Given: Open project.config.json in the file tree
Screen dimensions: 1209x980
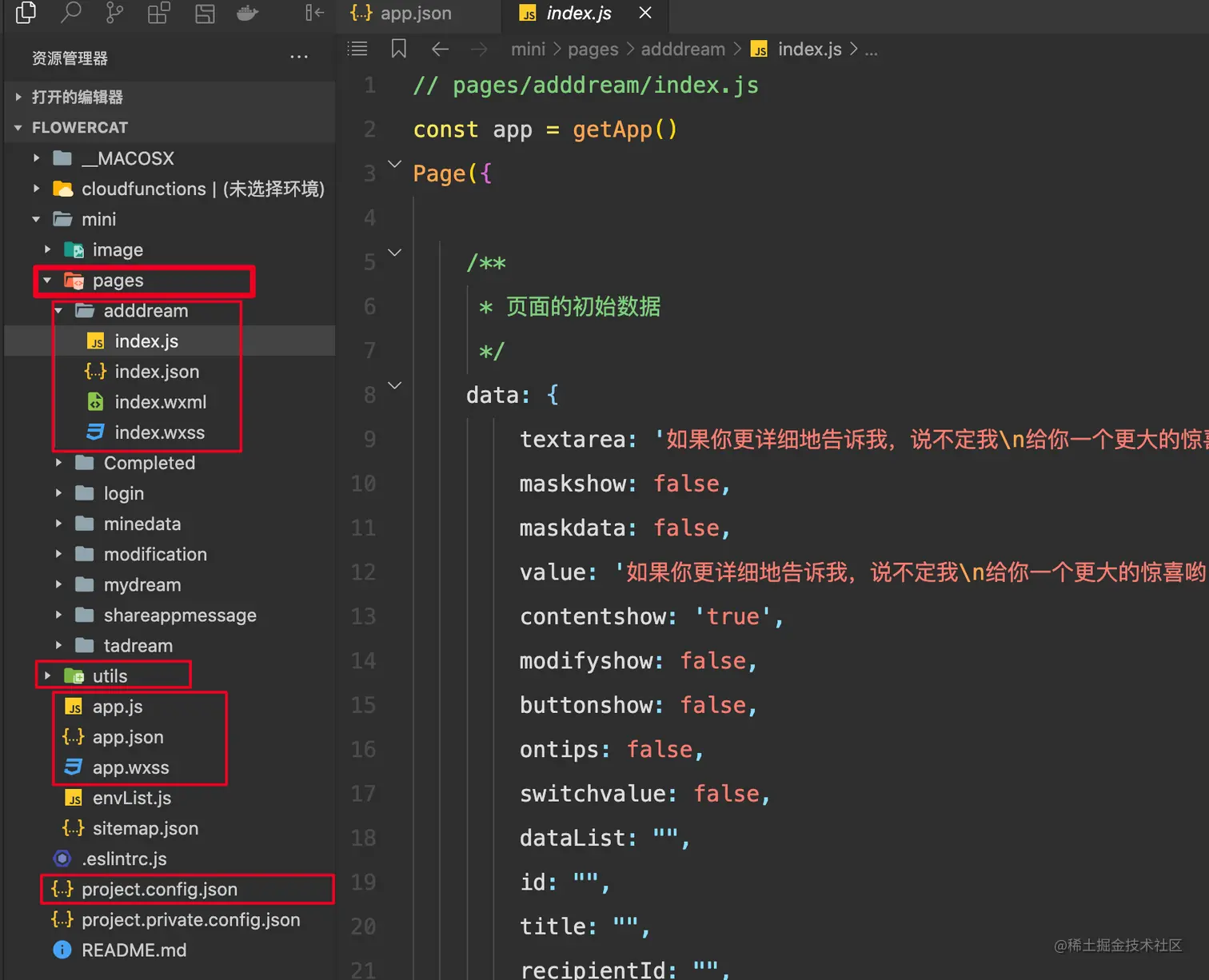Looking at the screenshot, I should coord(170,889).
